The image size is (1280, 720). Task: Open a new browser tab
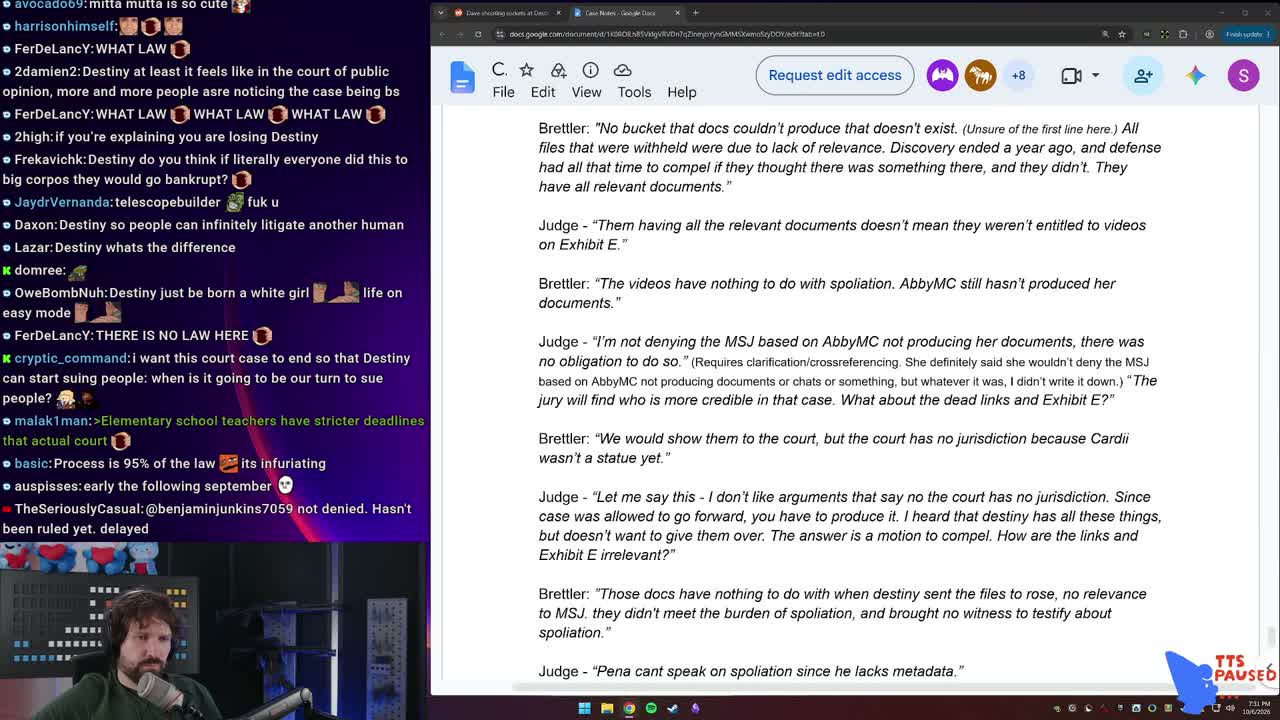point(695,13)
